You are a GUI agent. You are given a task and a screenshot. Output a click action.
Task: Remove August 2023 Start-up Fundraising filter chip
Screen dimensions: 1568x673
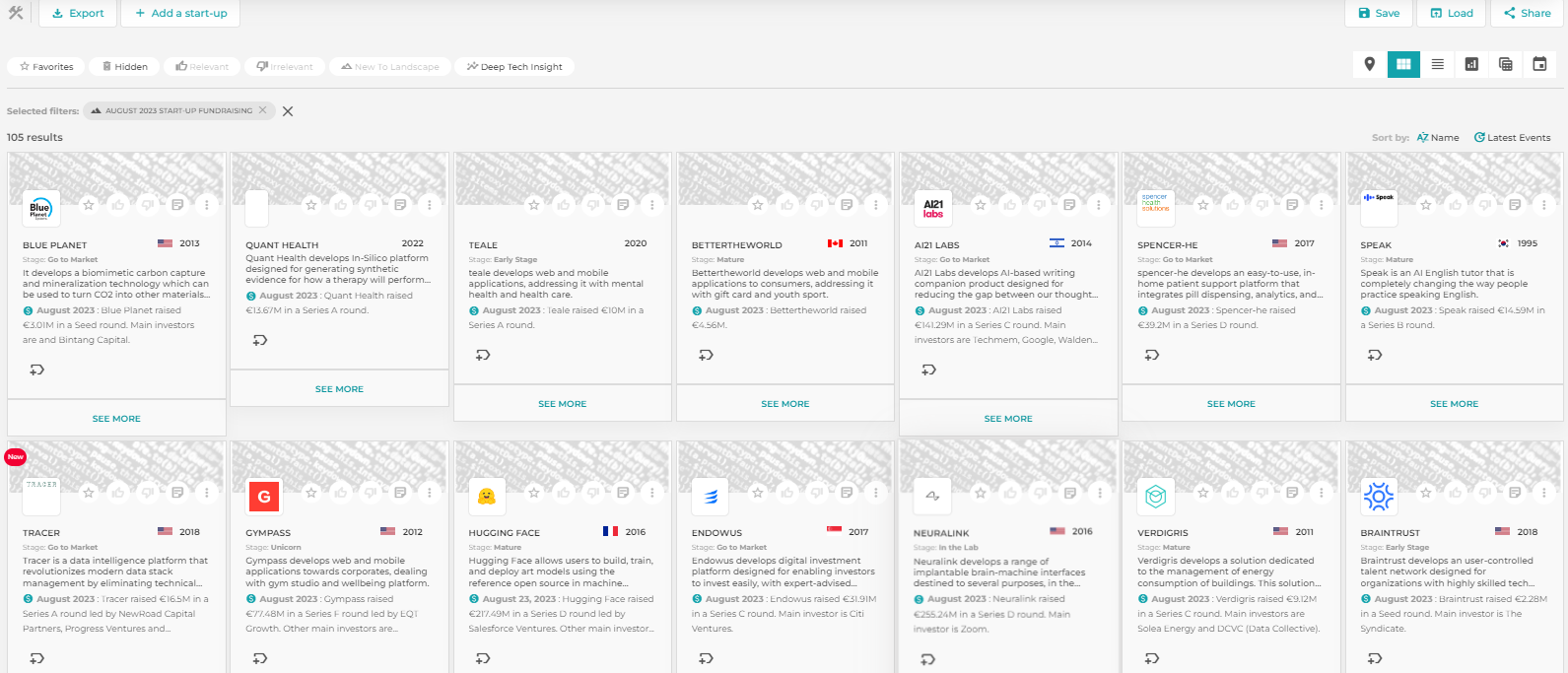[262, 110]
